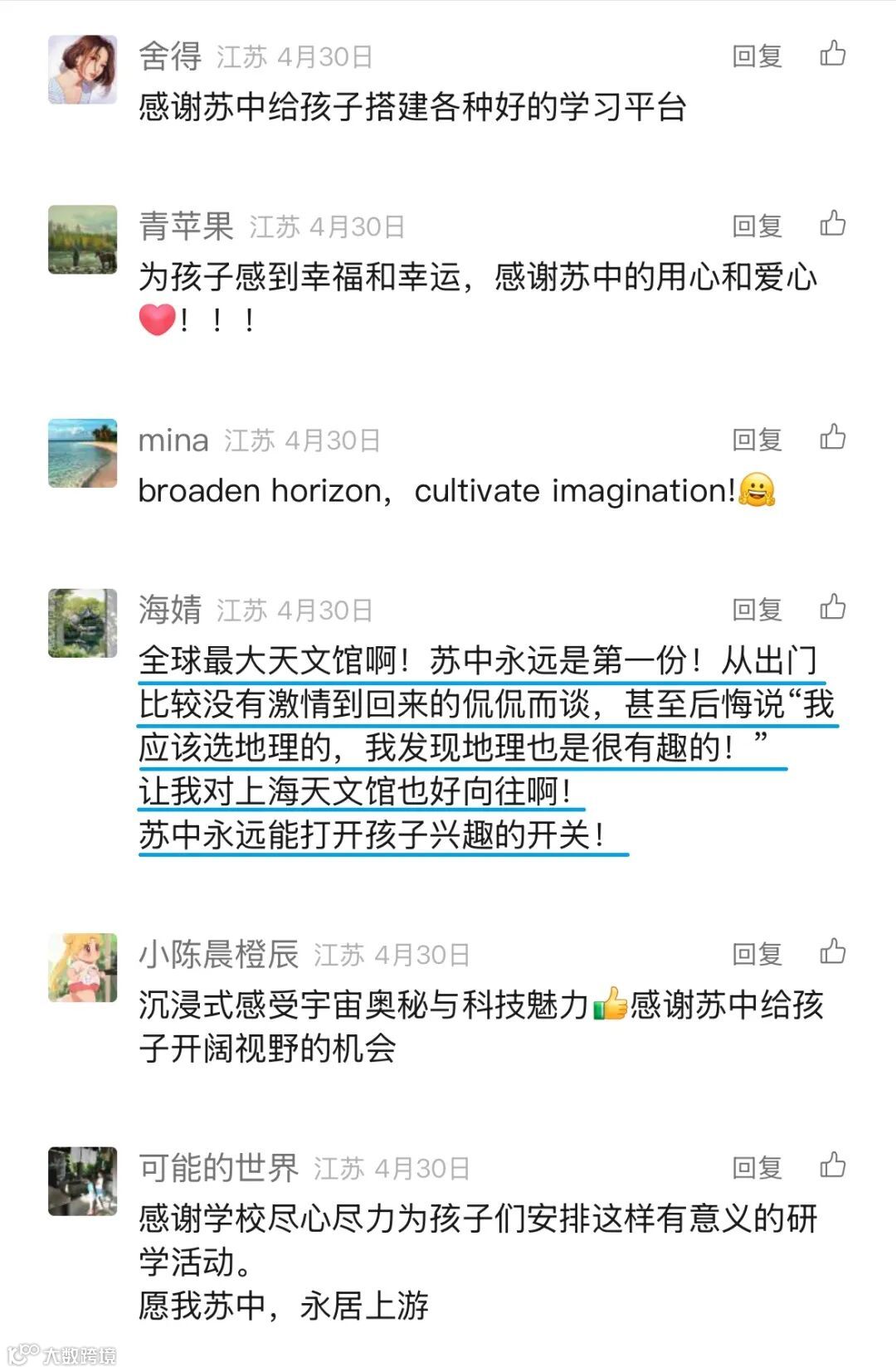Open 可能的世界's avatar picture
Image resolution: width=896 pixels, height=1372 pixels.
(82, 1182)
